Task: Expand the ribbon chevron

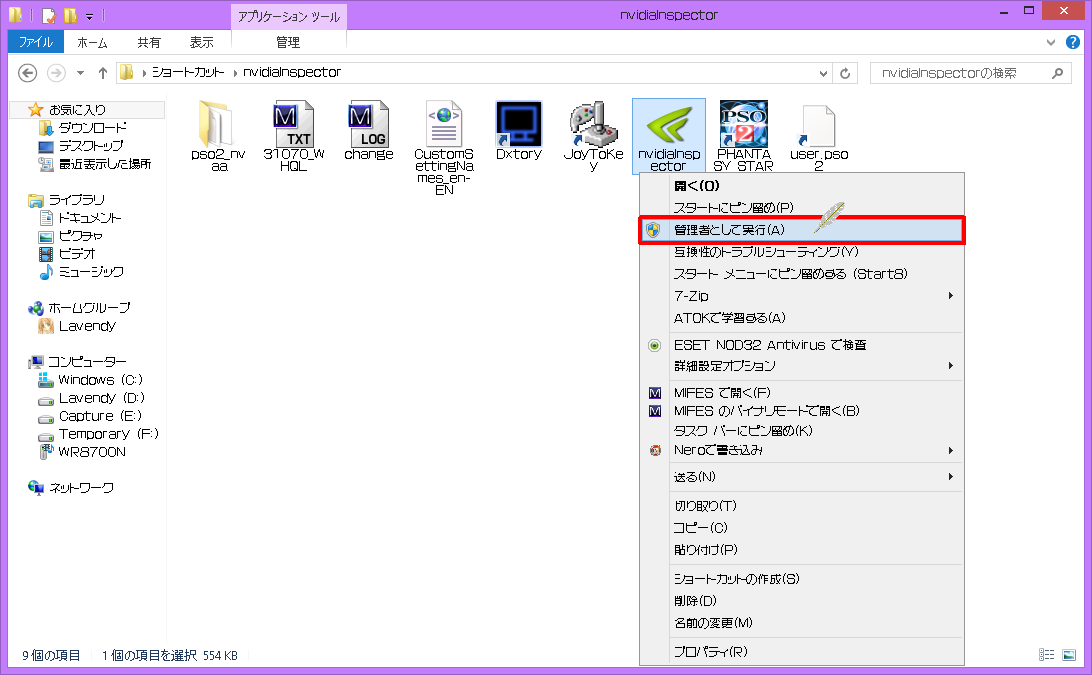Action: pos(1051,42)
